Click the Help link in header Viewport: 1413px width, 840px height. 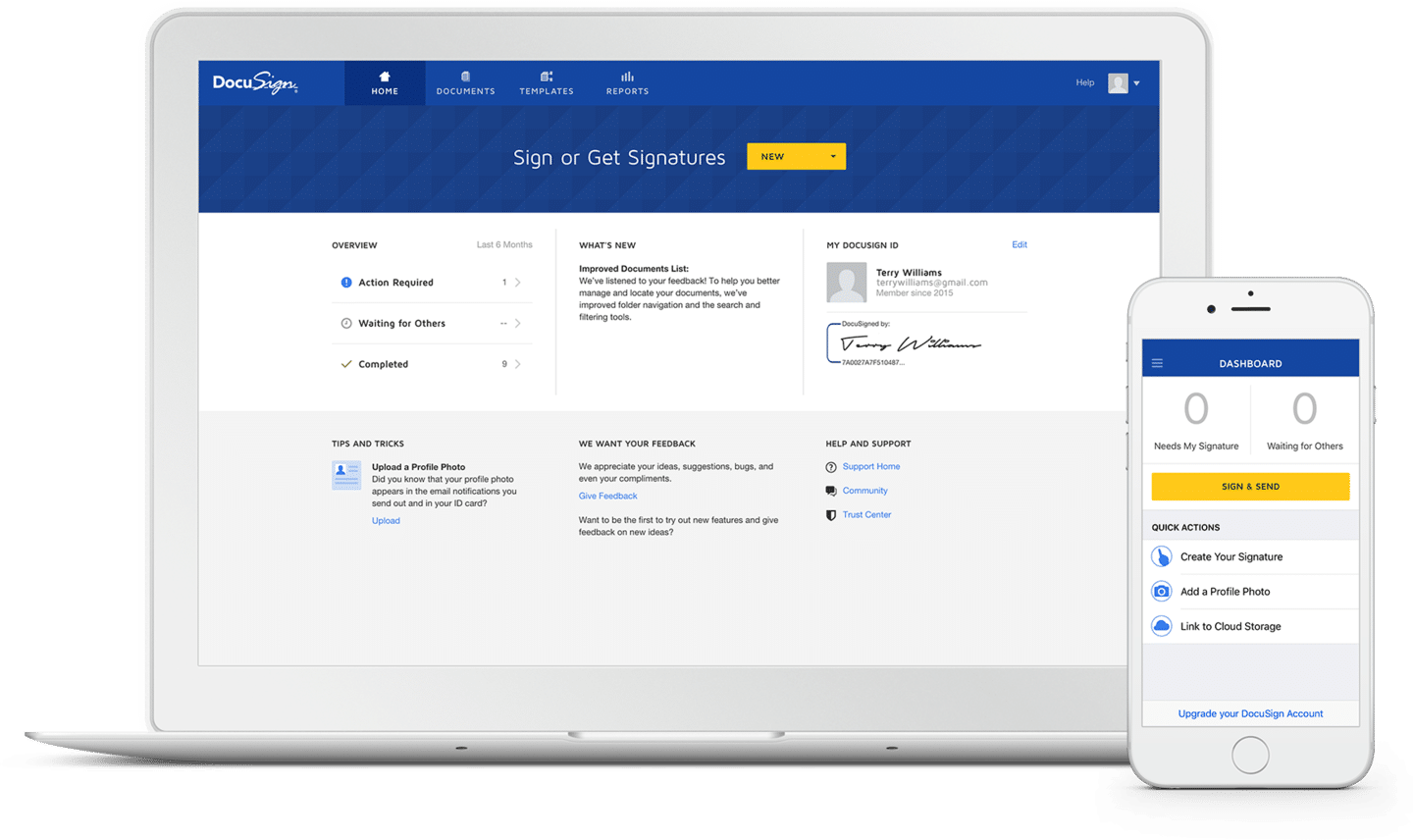click(x=1084, y=82)
